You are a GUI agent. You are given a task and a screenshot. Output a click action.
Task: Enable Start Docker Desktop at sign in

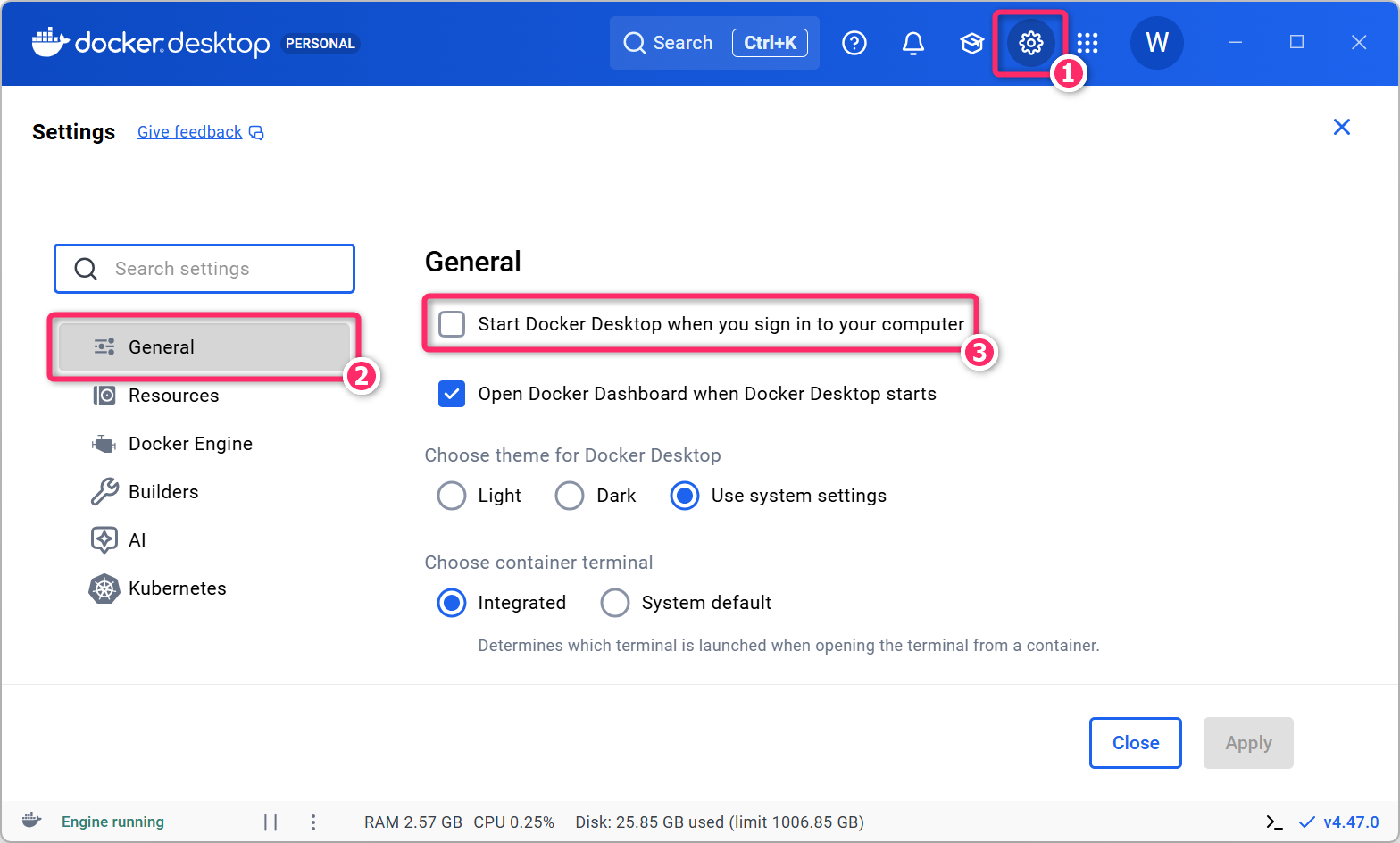click(452, 324)
